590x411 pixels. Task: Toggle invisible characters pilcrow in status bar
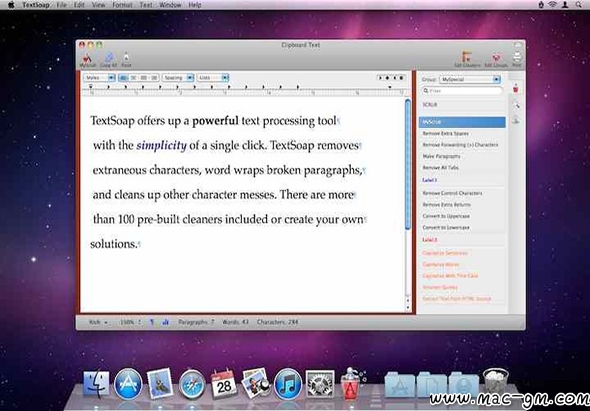(x=152, y=322)
